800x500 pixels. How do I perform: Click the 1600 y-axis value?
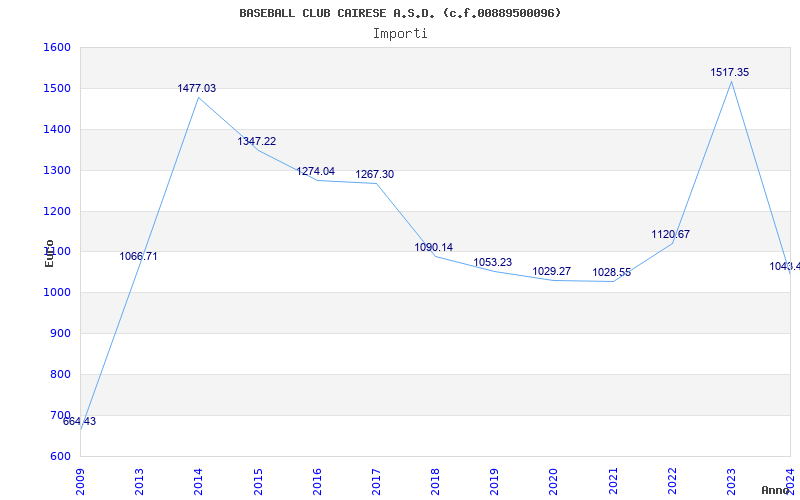pyautogui.click(x=57, y=47)
